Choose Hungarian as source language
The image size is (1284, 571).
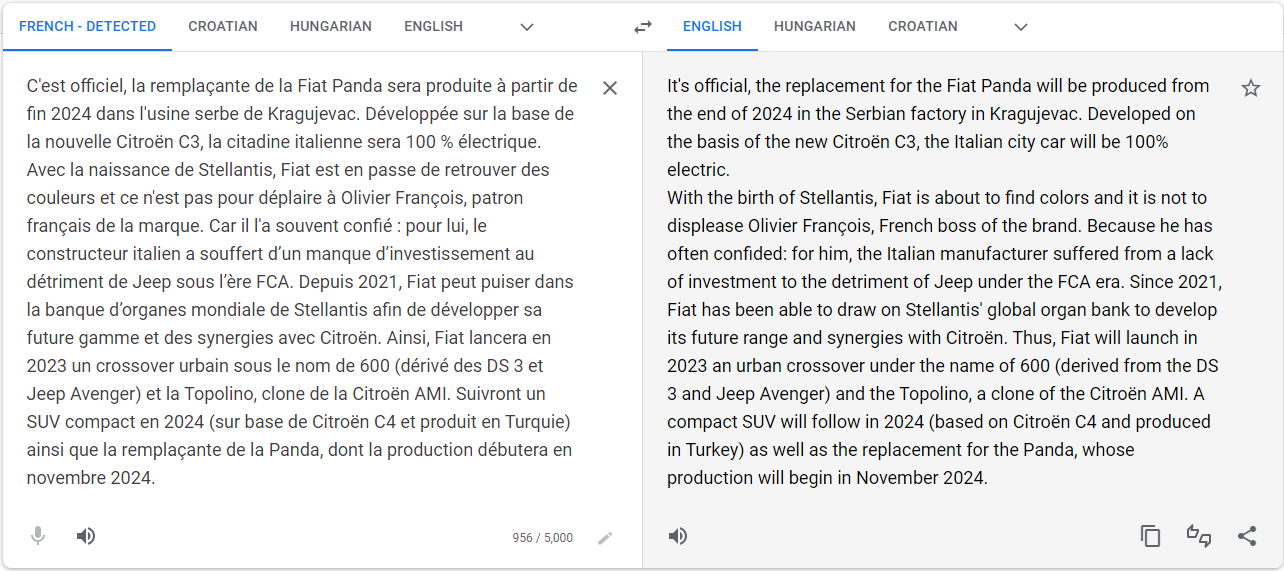tap(331, 27)
